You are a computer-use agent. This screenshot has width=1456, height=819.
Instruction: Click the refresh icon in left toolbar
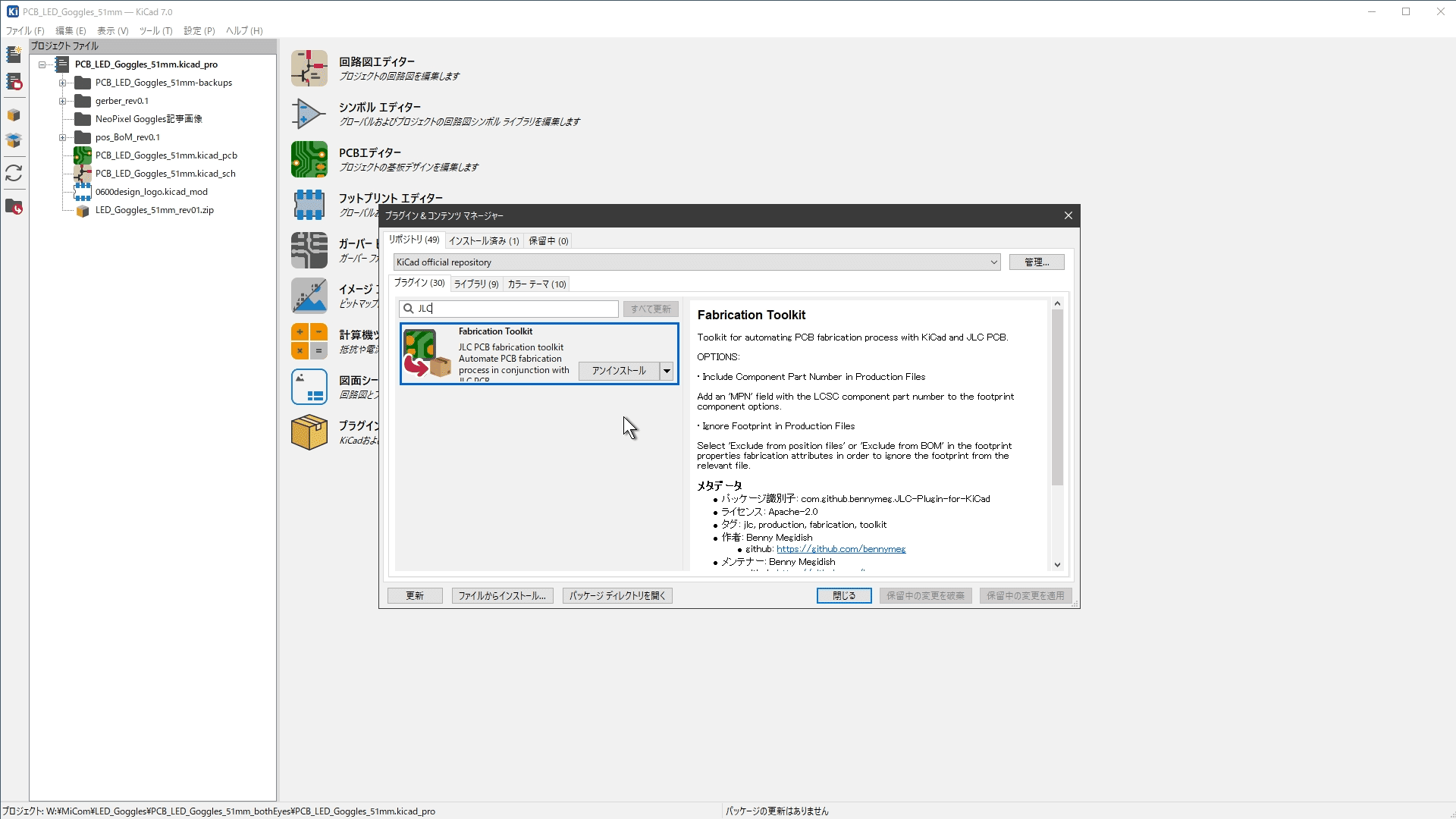tap(14, 173)
